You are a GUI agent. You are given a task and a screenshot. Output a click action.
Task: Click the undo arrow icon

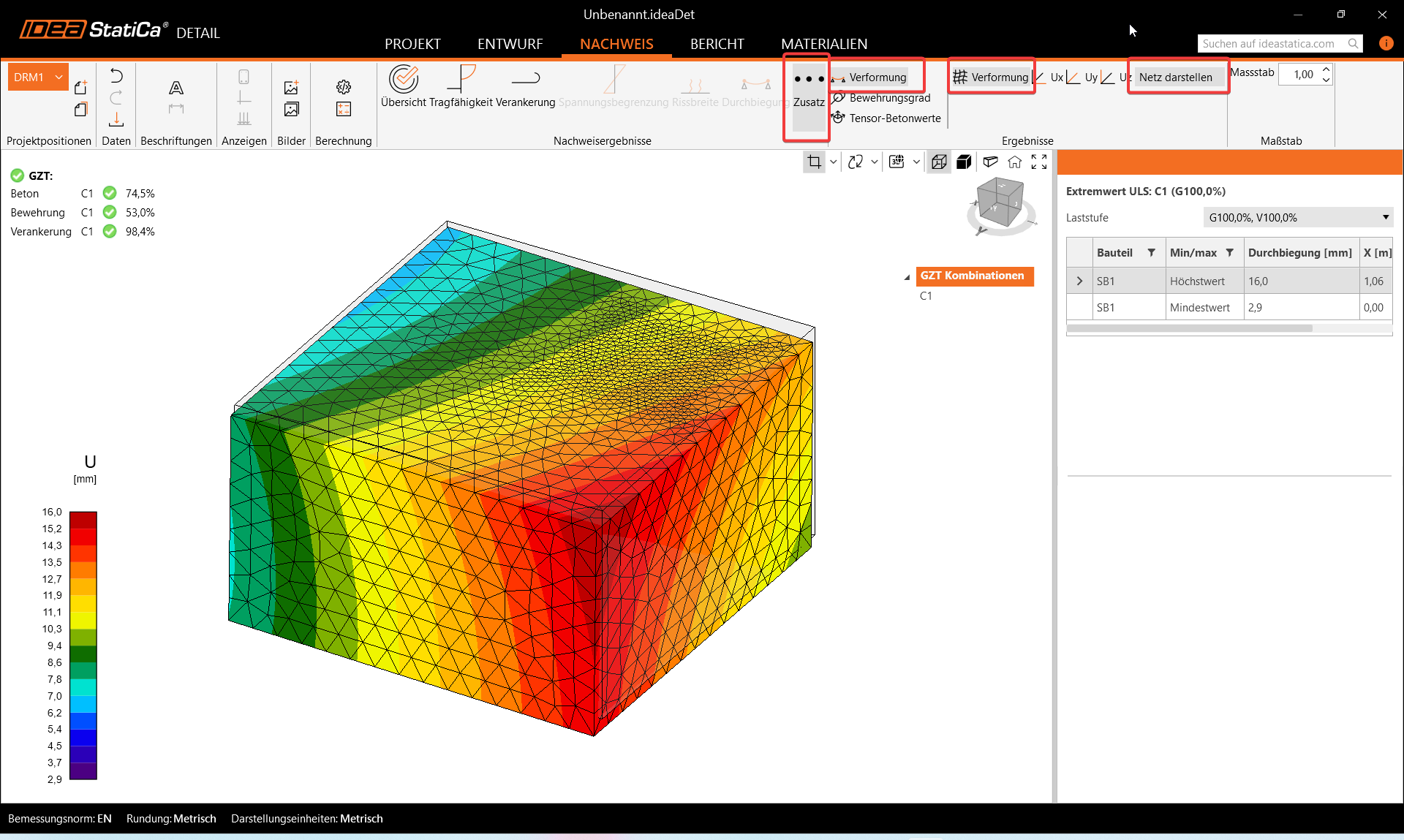tap(116, 76)
